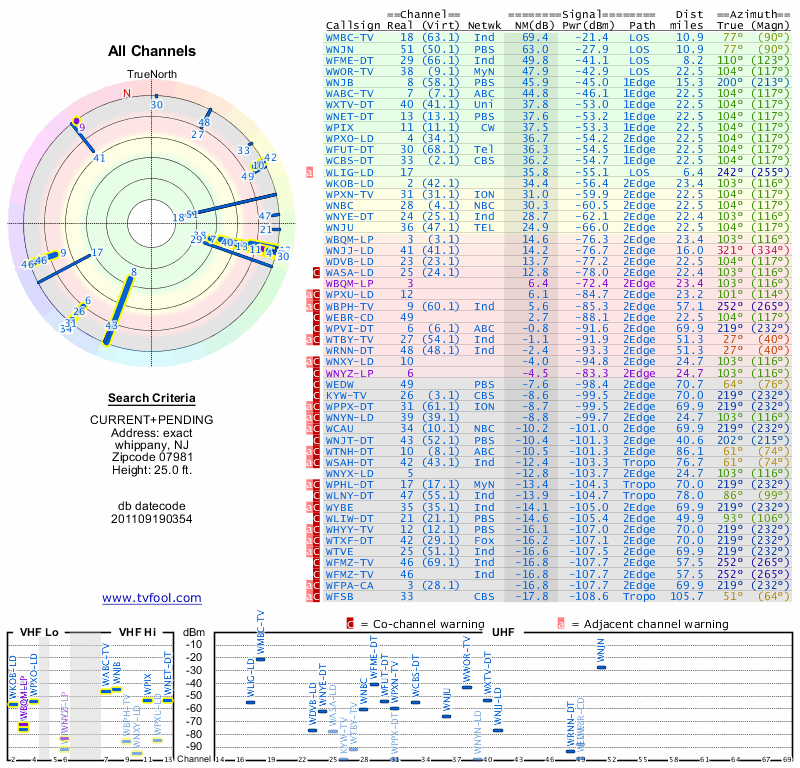Click channel 30 marker at radar top
800x768 pixels.
click(x=156, y=96)
